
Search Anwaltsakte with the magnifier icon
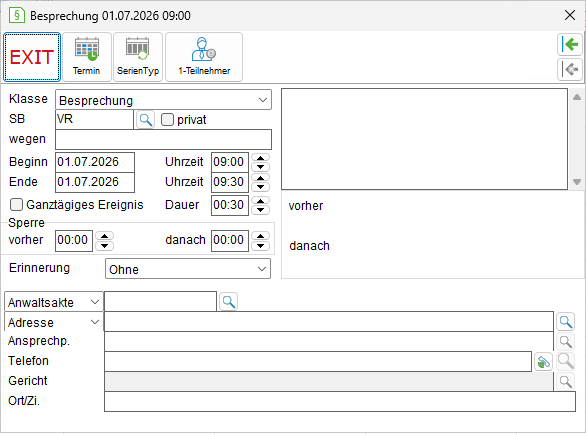229,302
